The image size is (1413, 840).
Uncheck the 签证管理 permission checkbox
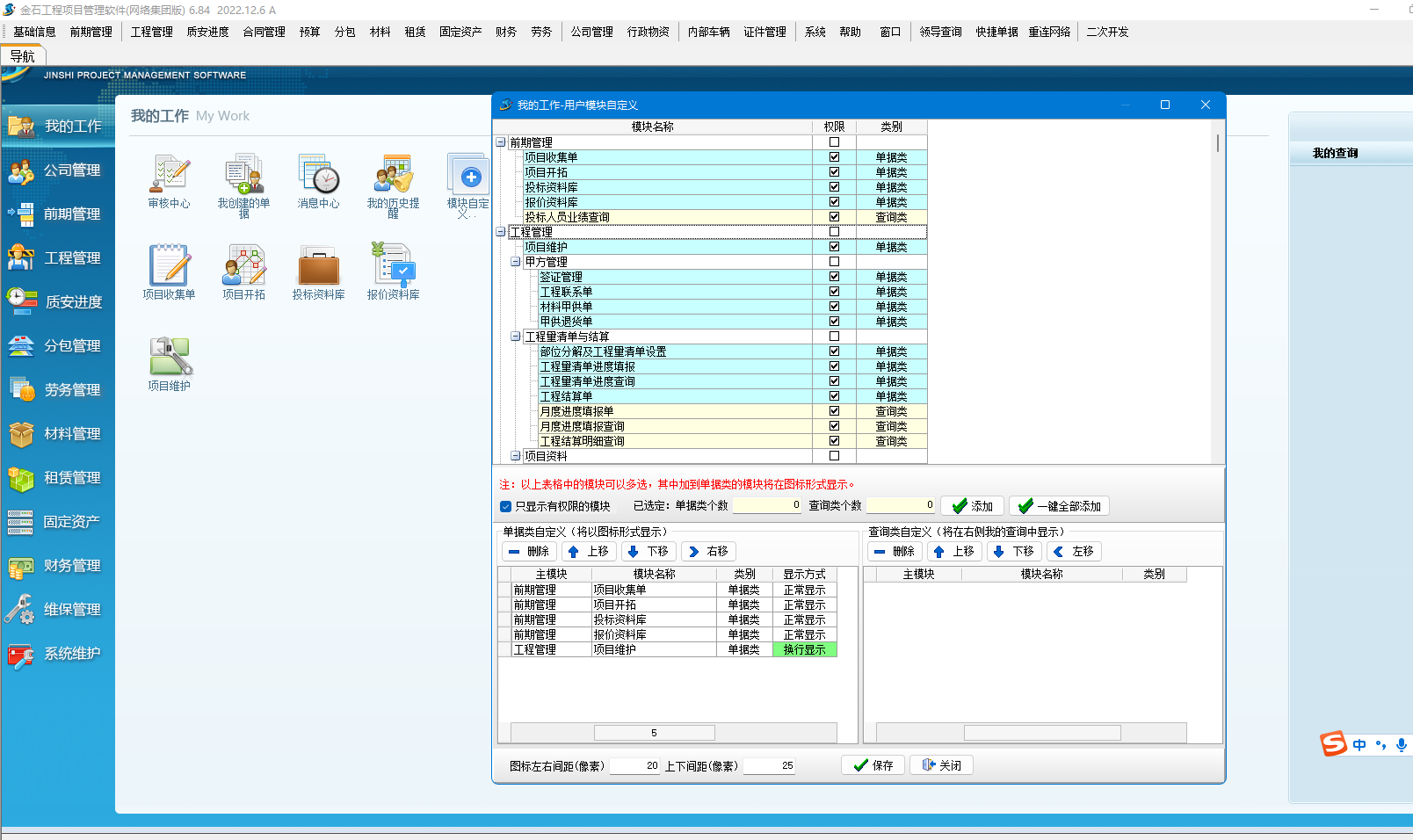(x=834, y=277)
